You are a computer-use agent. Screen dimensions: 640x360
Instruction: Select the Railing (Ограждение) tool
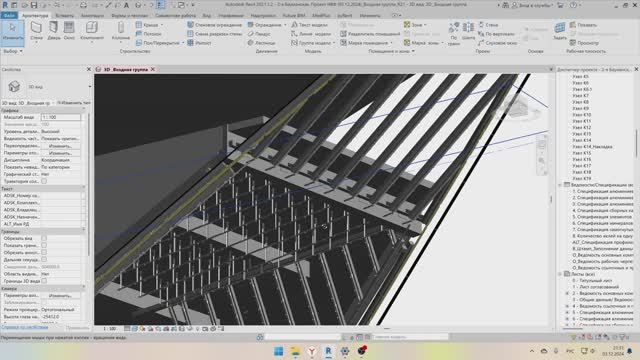tap(264, 25)
